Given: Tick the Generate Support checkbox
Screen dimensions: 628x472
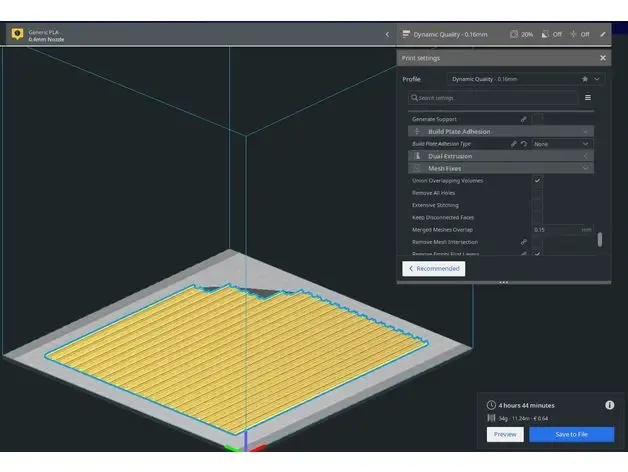Looking at the screenshot, I should pyautogui.click(x=537, y=119).
